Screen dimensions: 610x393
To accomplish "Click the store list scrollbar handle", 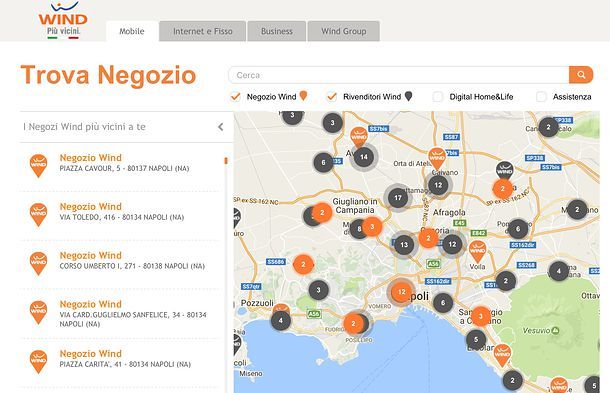I will pos(226,161).
